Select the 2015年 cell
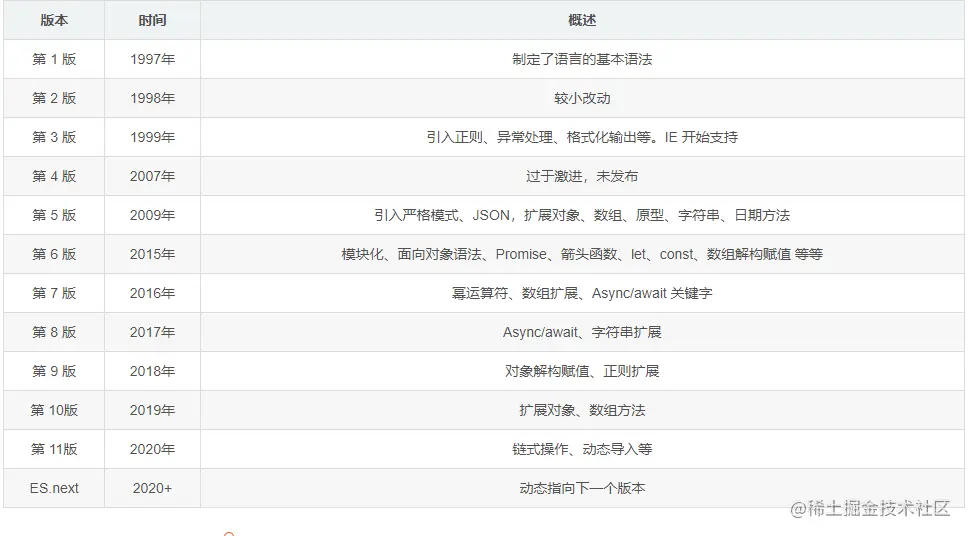Image resolution: width=968 pixels, height=536 pixels. pyautogui.click(x=152, y=254)
